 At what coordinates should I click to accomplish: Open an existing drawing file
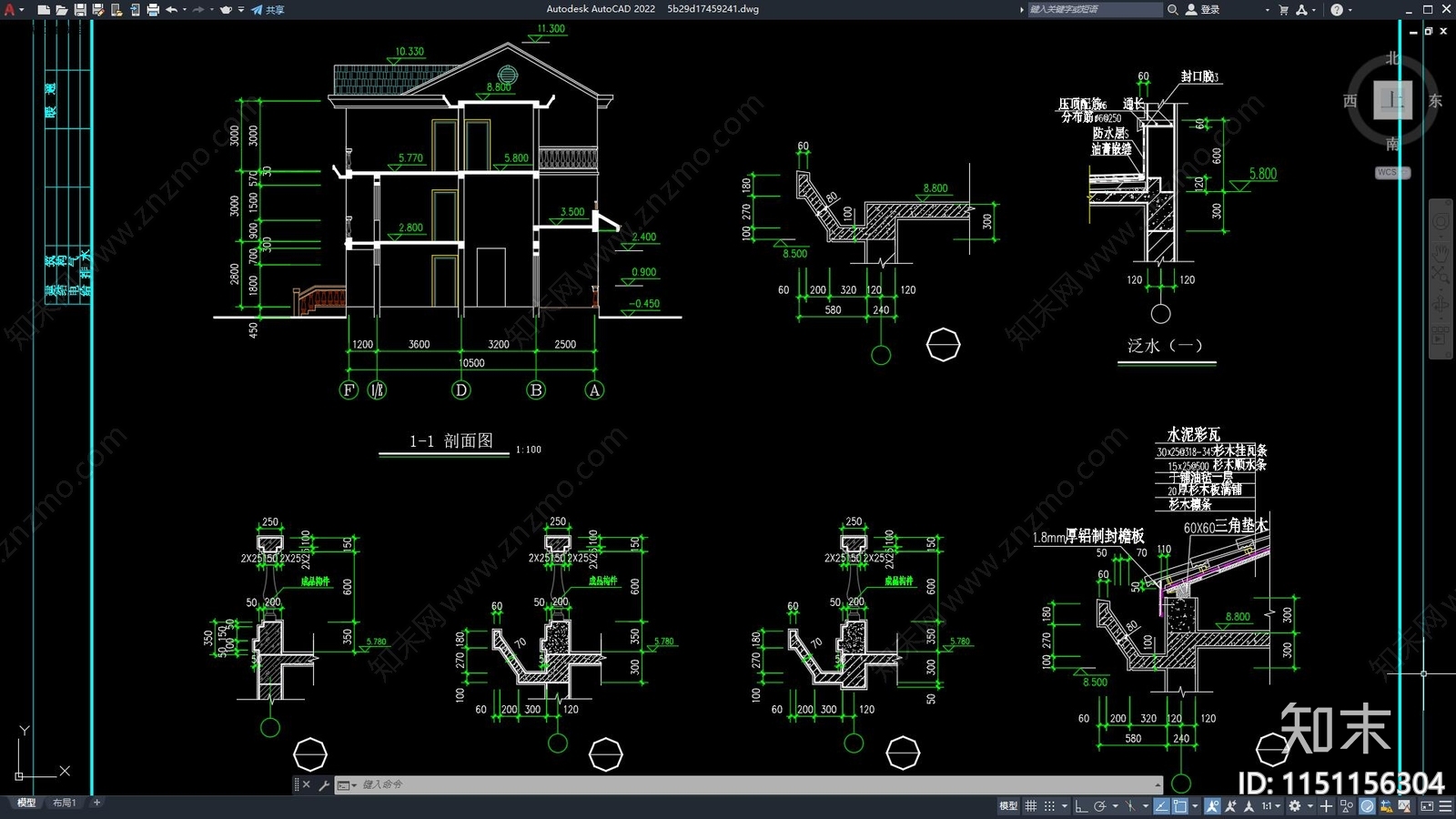click(62, 9)
